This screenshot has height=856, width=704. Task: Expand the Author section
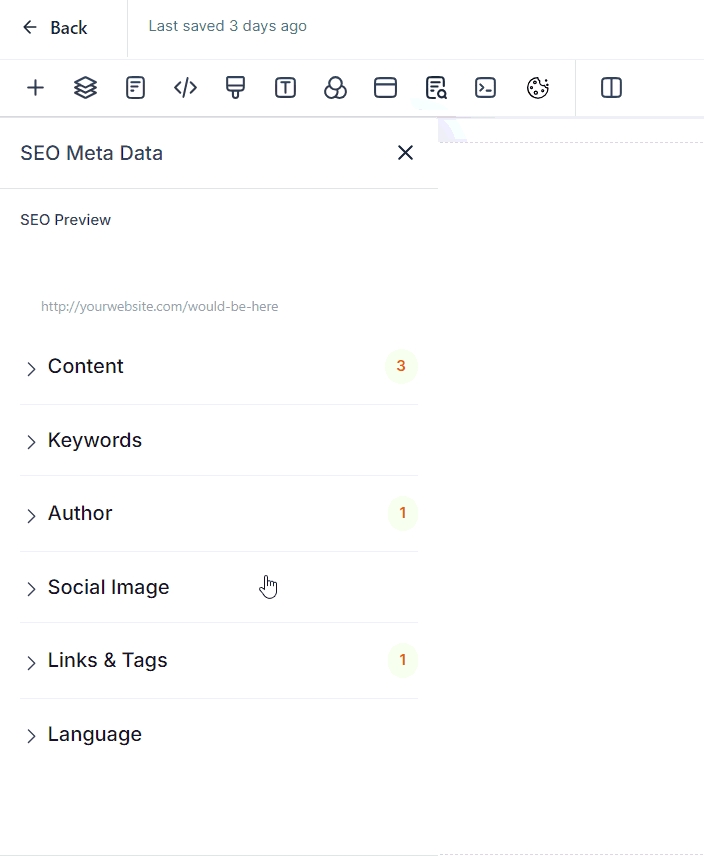[80, 514]
